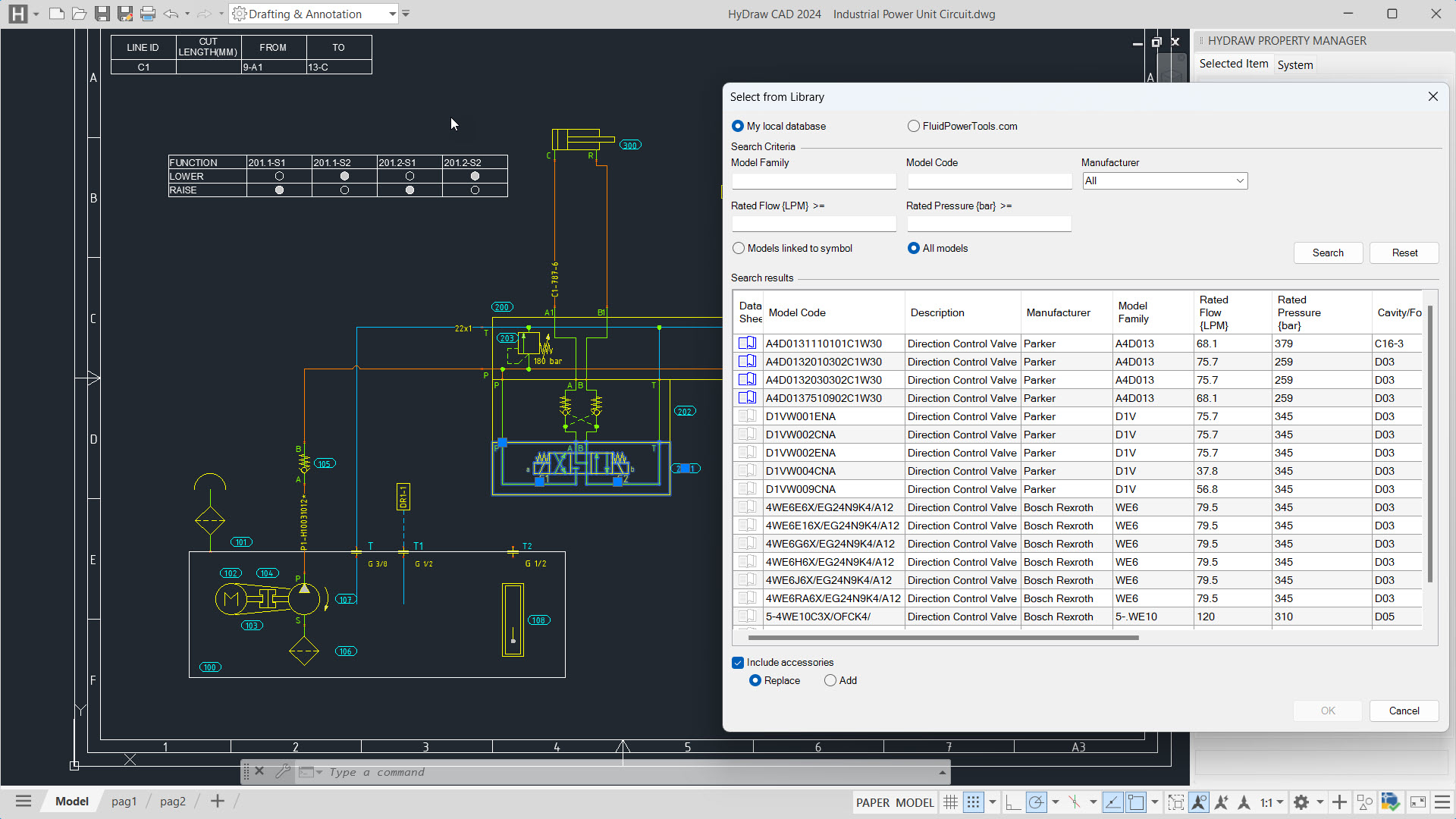Image resolution: width=1456 pixels, height=819 pixels.
Task: Click the Save As icon
Action: (x=125, y=14)
